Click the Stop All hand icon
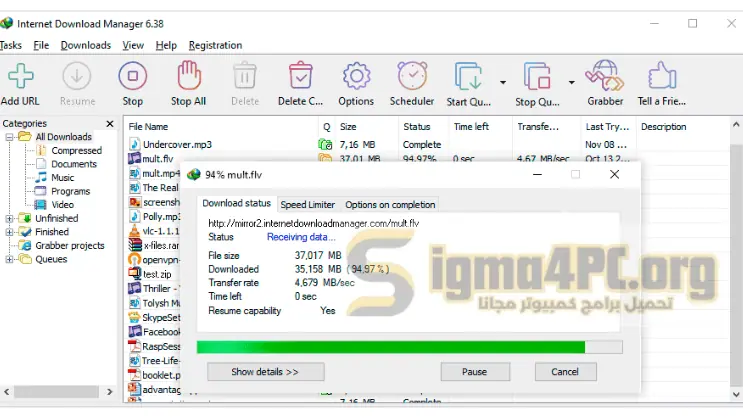743x418 pixels. (189, 75)
